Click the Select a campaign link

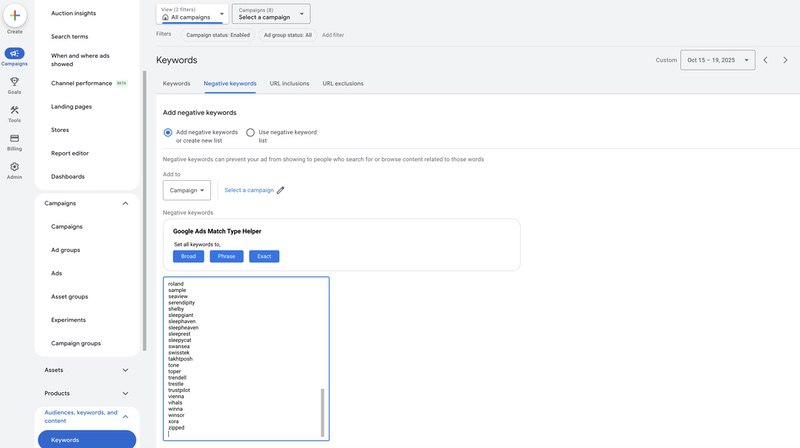249,190
